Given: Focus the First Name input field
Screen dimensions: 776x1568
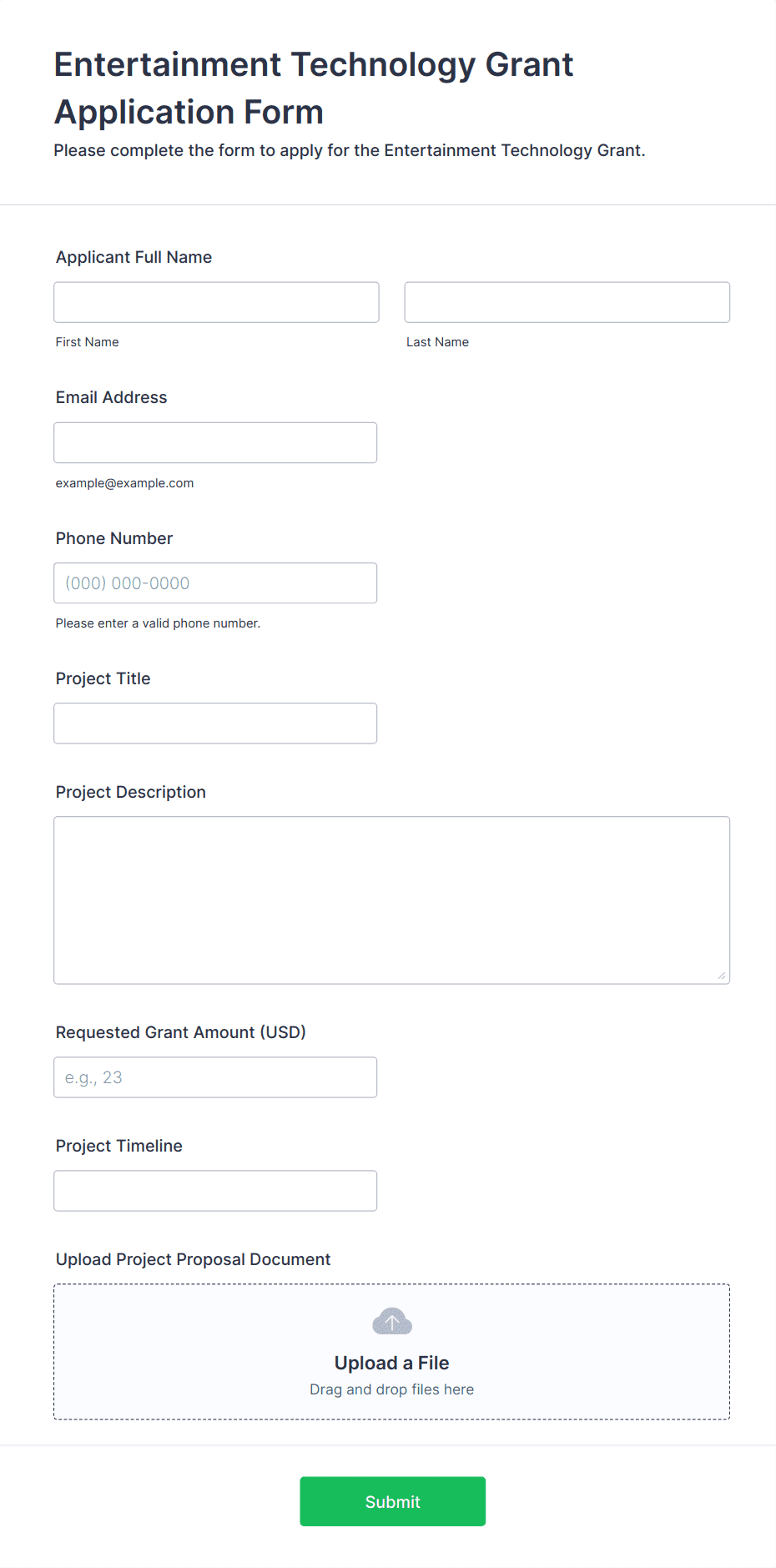Looking at the screenshot, I should coord(216,302).
